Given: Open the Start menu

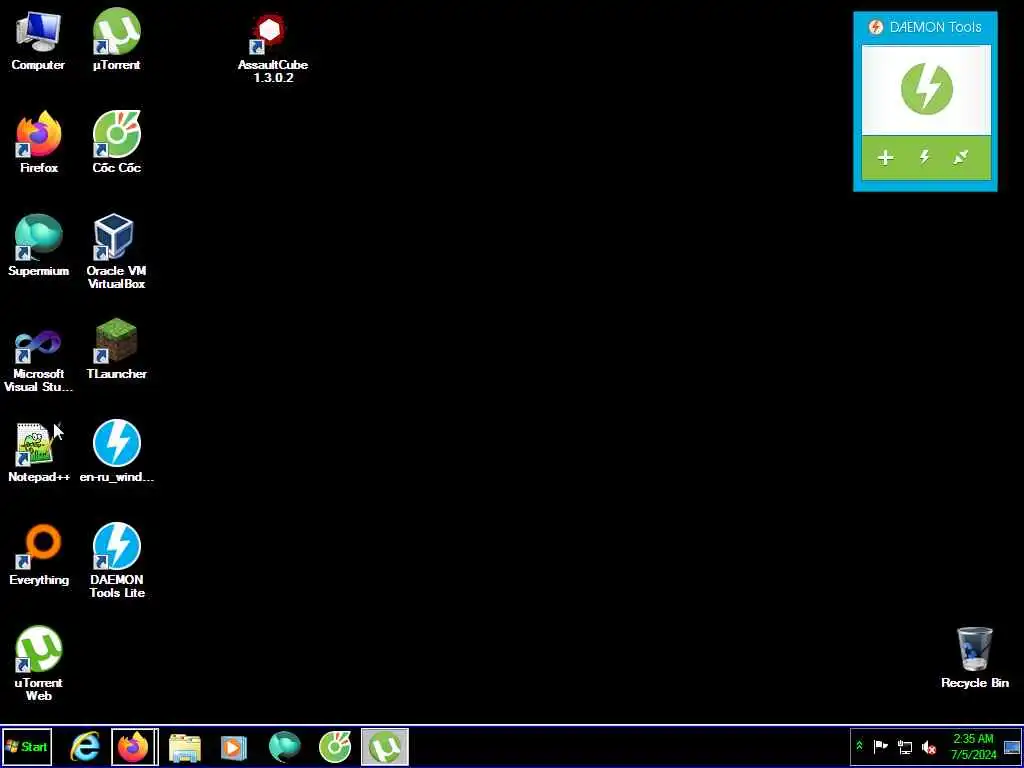Looking at the screenshot, I should [27, 746].
